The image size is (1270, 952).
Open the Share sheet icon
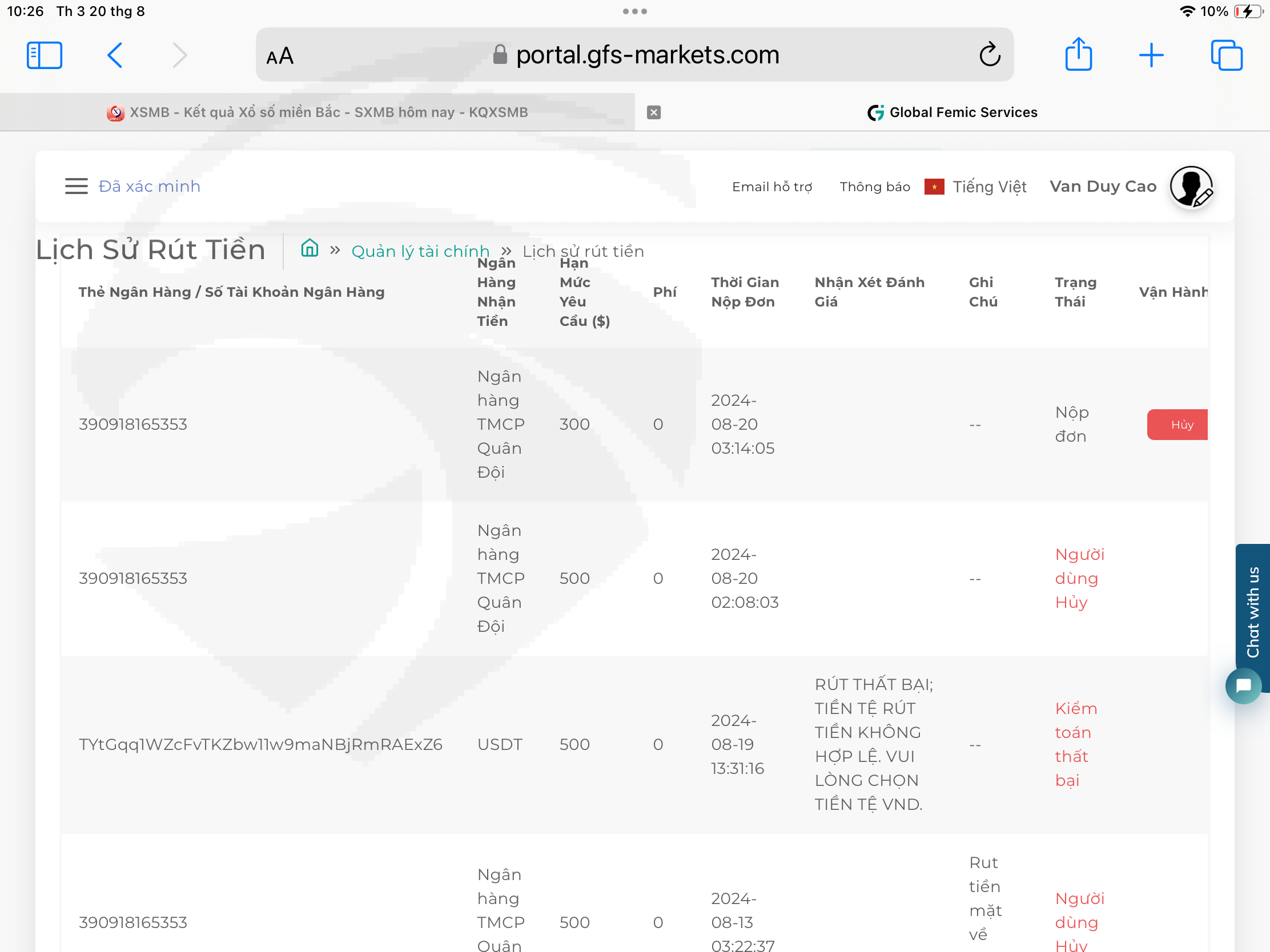[x=1078, y=55]
